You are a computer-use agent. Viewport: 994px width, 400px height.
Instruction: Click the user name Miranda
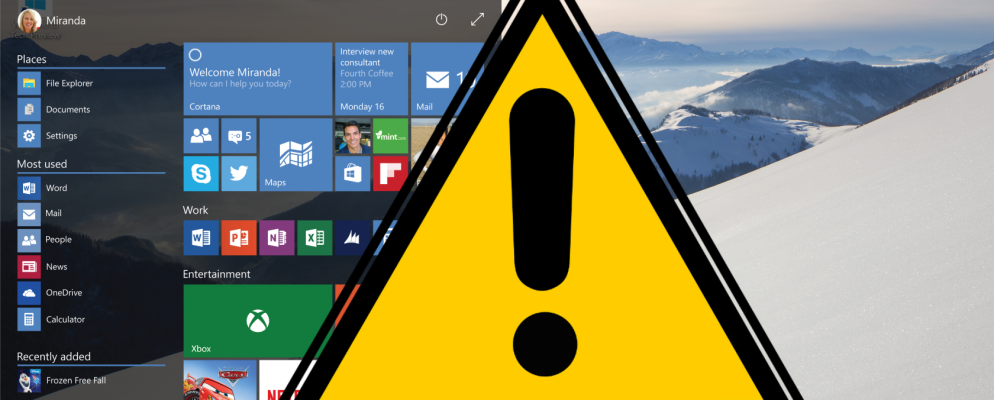point(65,21)
